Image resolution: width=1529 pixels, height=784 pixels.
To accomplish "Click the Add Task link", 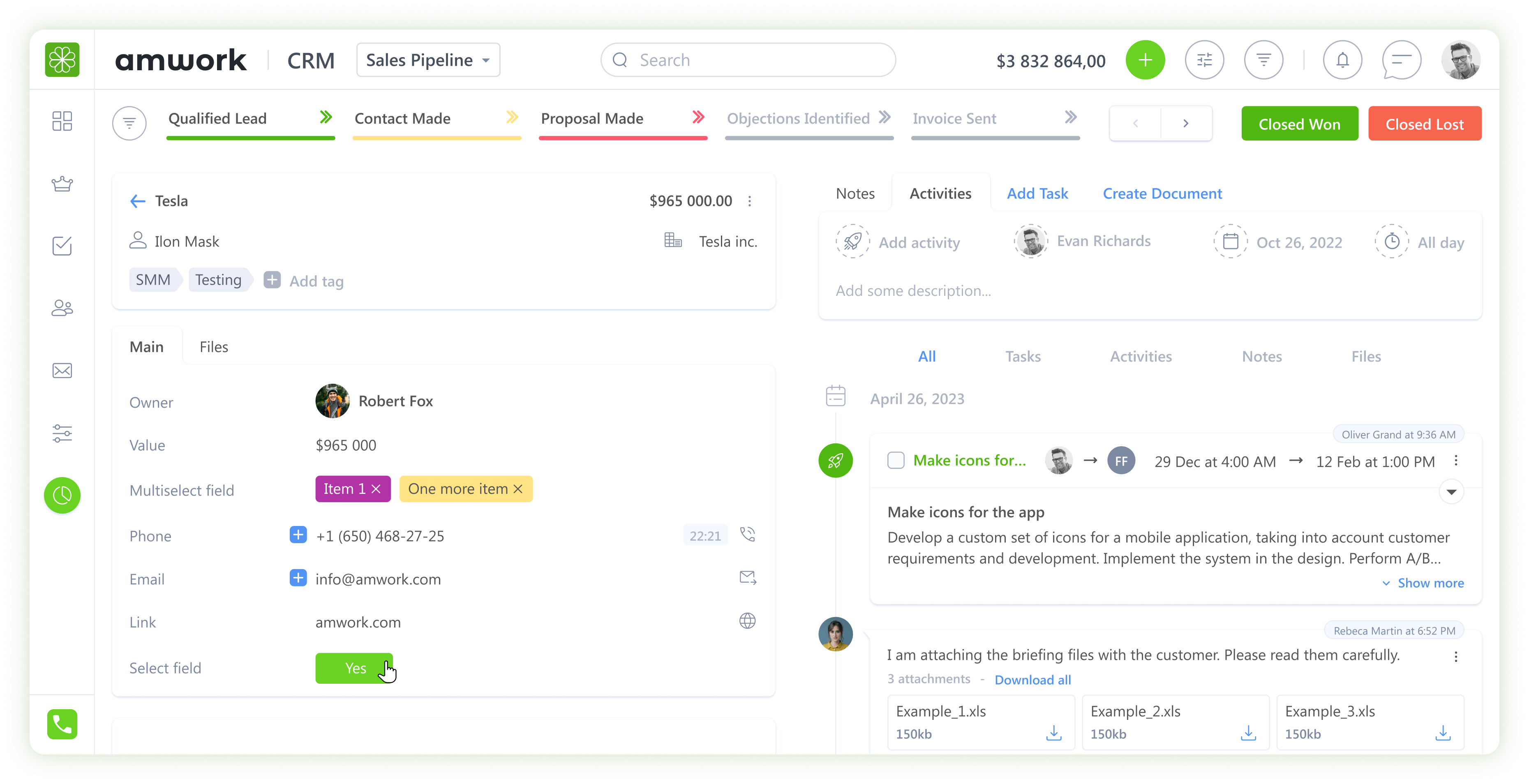I will [x=1037, y=194].
